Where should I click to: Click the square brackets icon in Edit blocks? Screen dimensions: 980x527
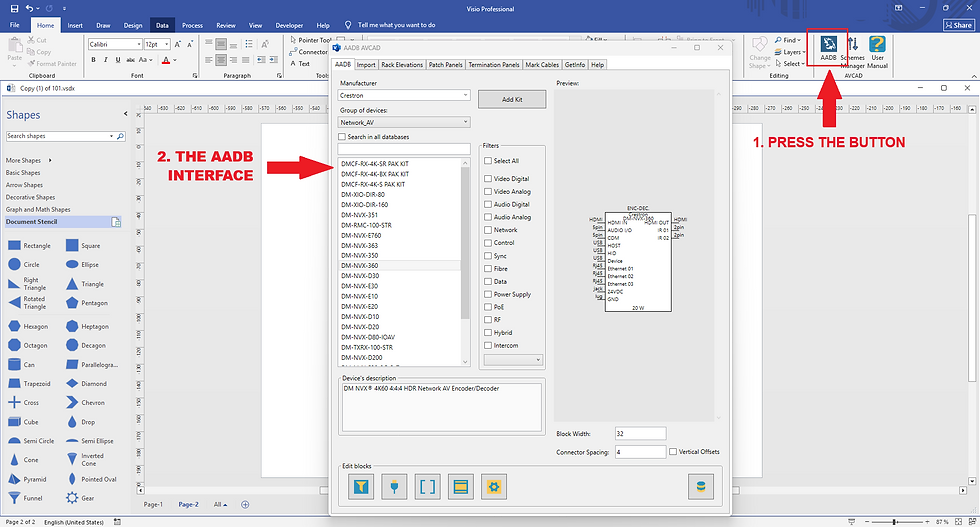pos(428,486)
